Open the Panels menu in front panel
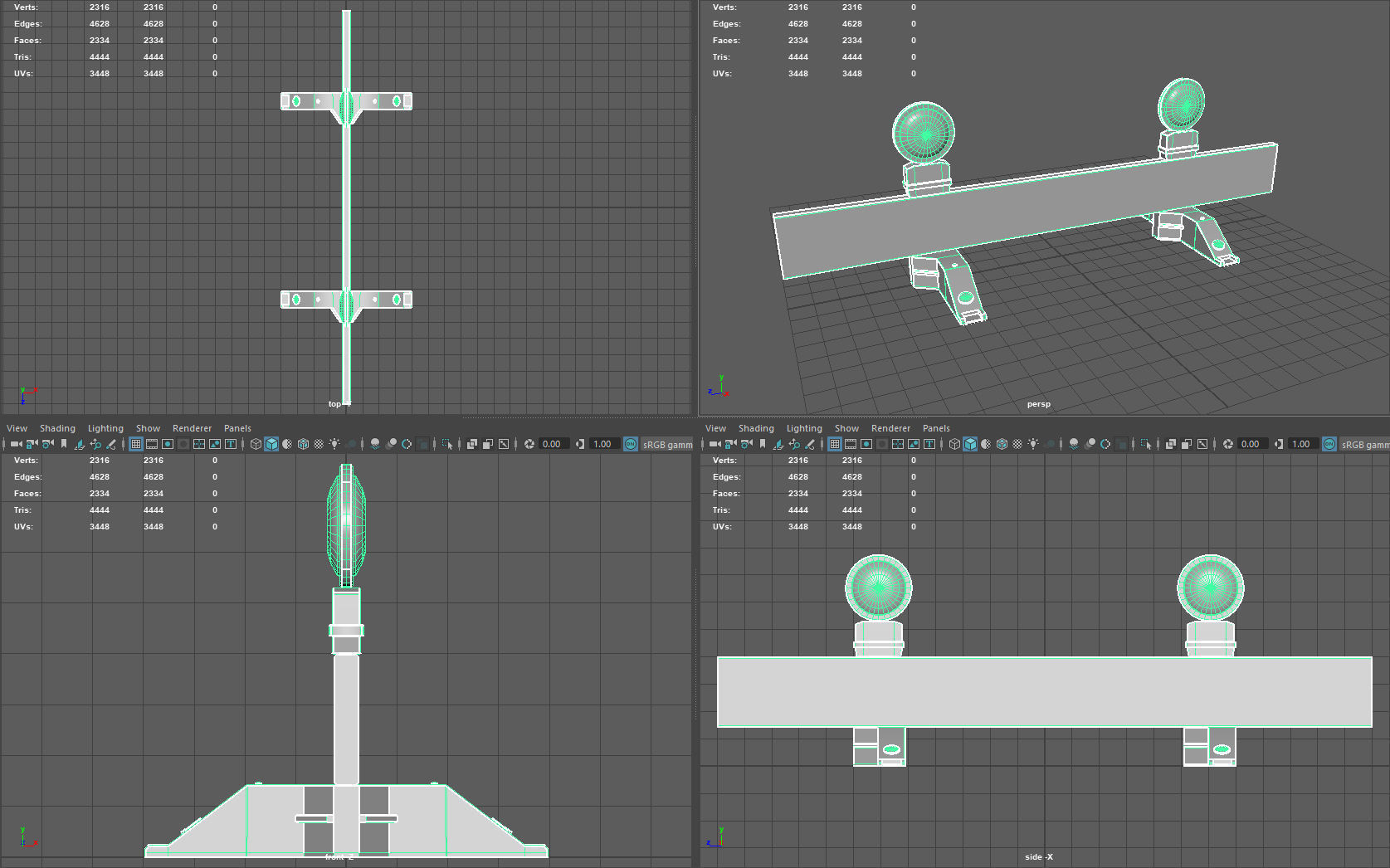 [237, 428]
